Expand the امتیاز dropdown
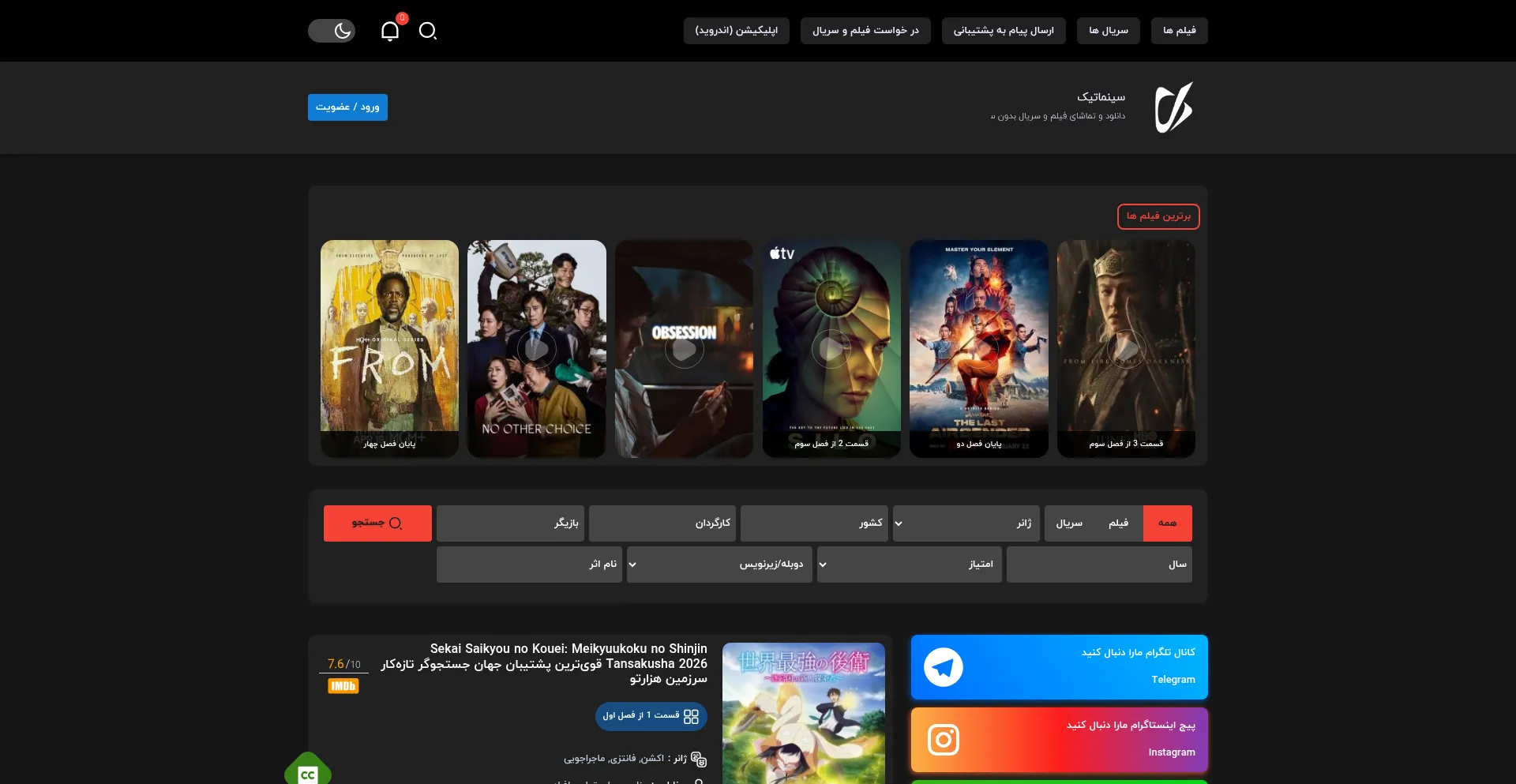 (910, 565)
